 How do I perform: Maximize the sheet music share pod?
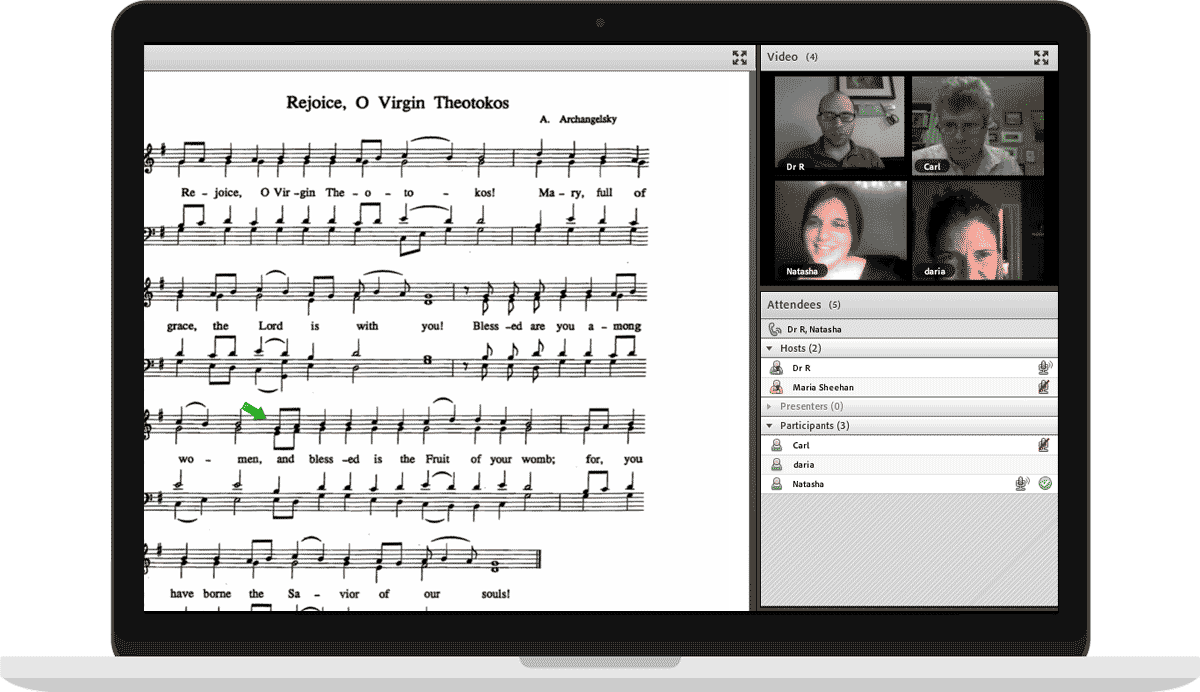[739, 58]
